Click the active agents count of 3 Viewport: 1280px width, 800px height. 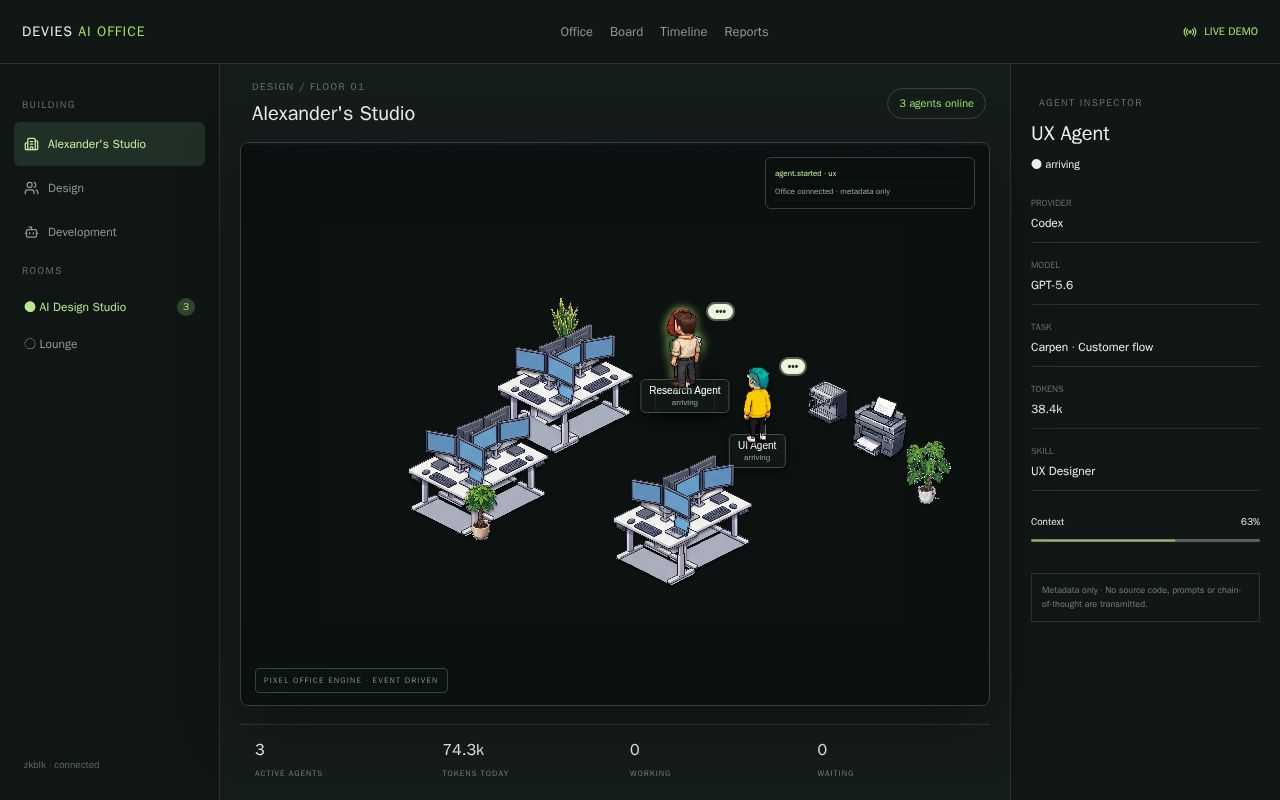click(x=260, y=750)
